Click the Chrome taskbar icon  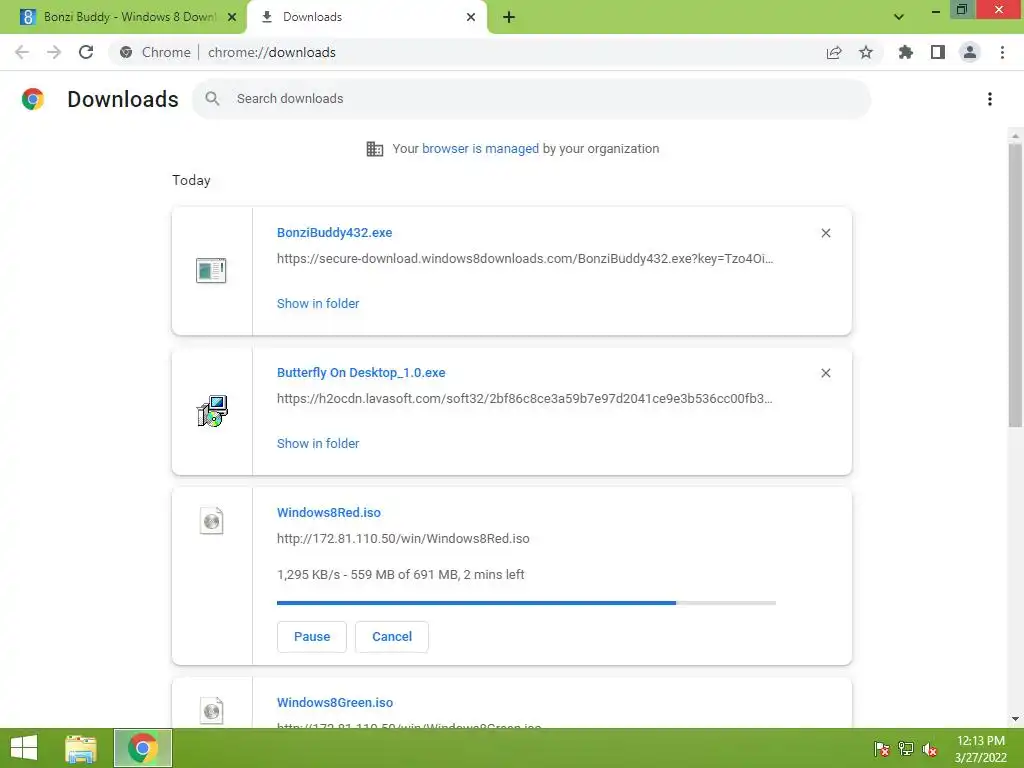click(x=143, y=748)
